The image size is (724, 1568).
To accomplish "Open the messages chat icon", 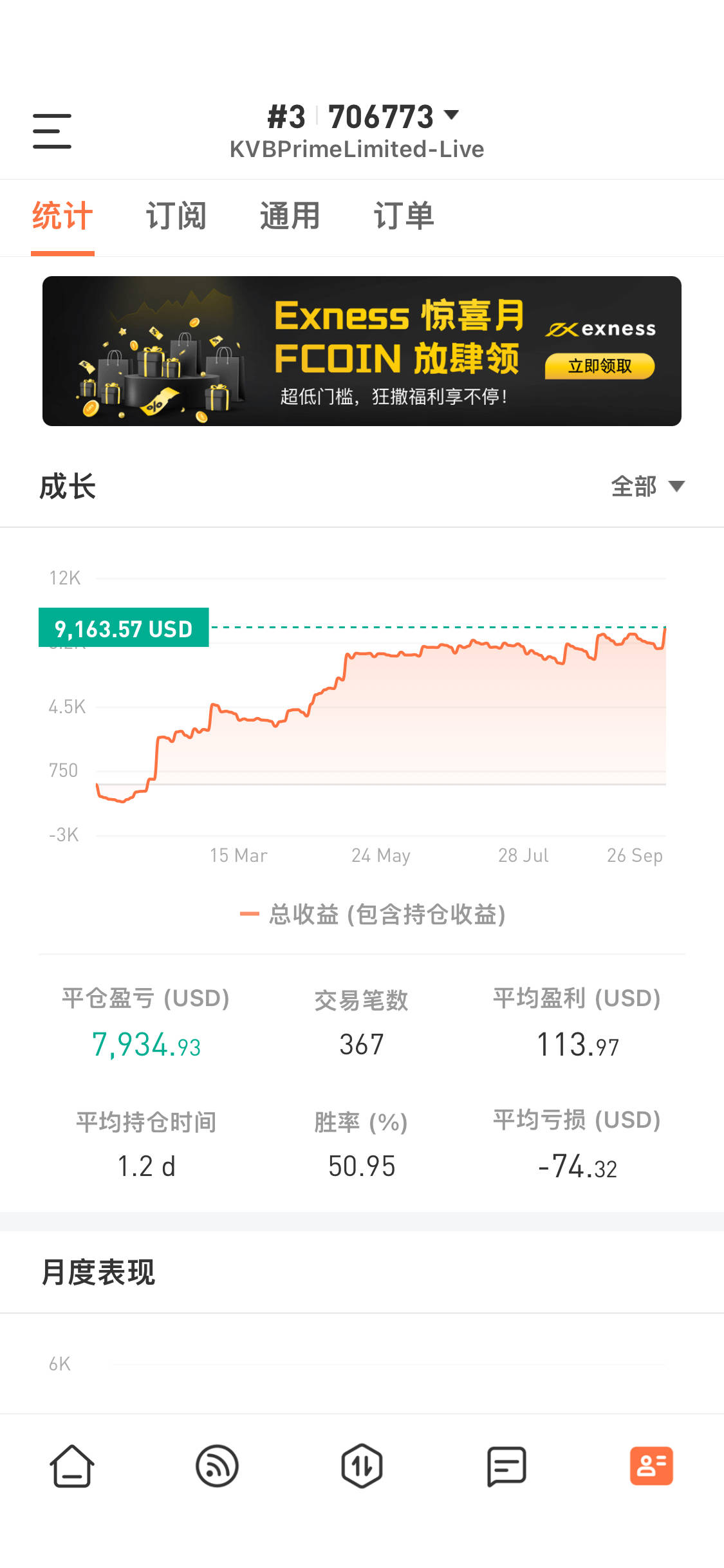I will pyautogui.click(x=506, y=1466).
